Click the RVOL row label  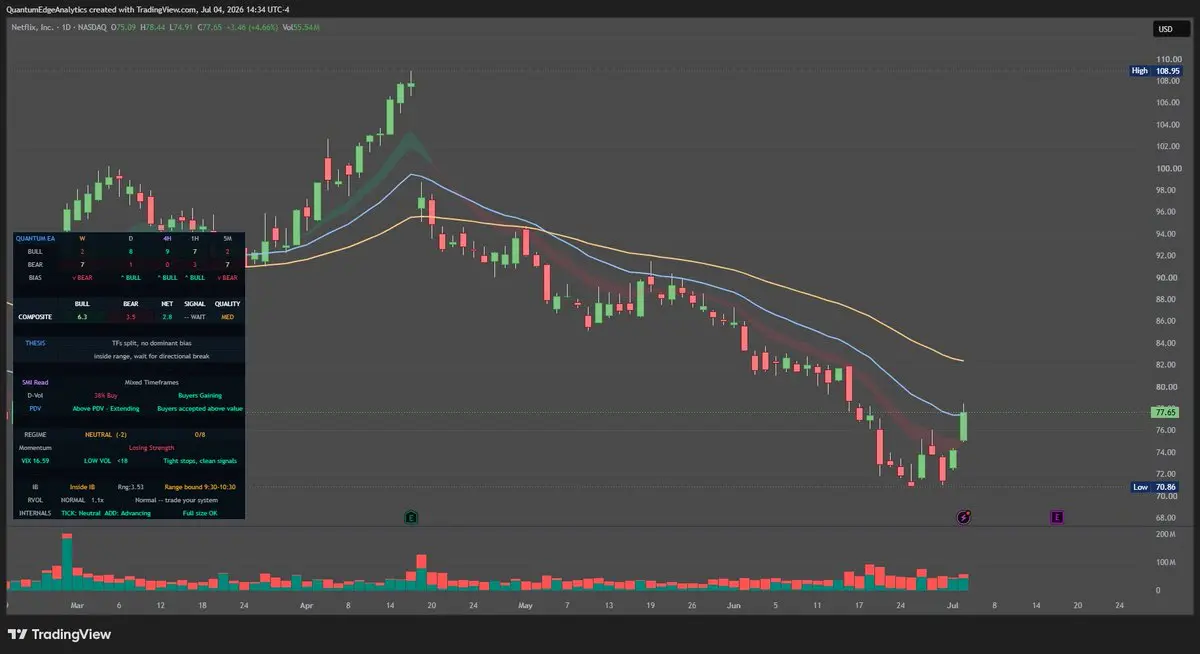(x=35, y=499)
